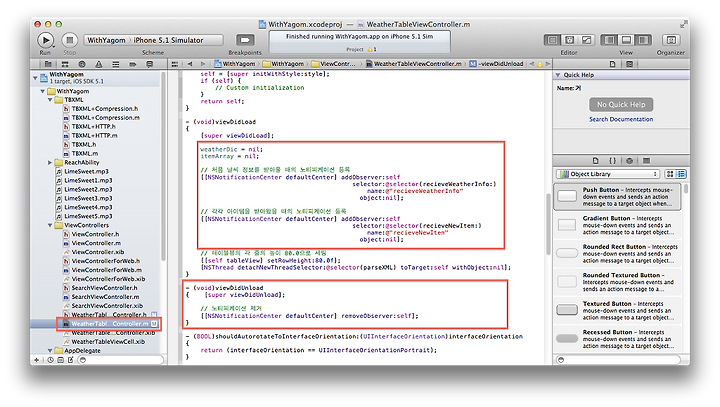Go back in editor history
The height and width of the screenshot is (407, 720).
(190, 64)
